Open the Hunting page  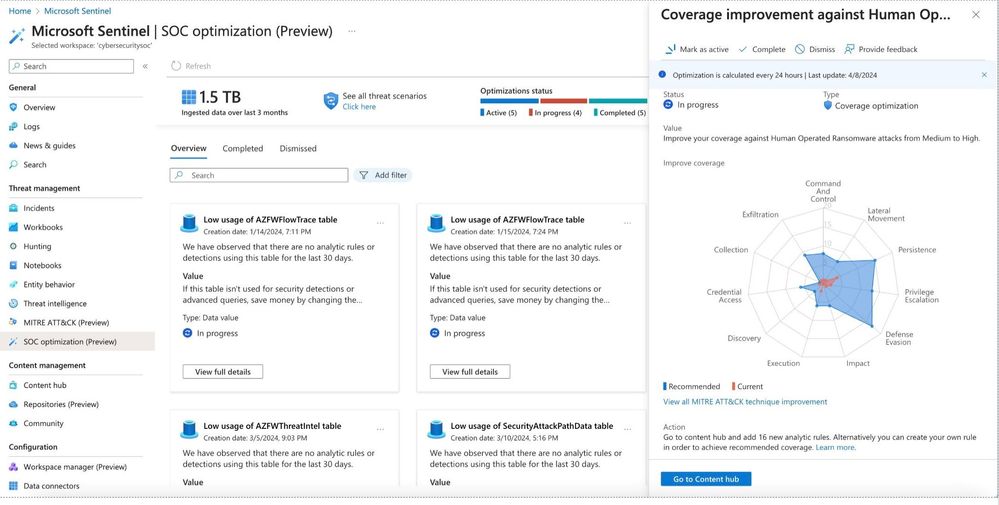(37, 246)
